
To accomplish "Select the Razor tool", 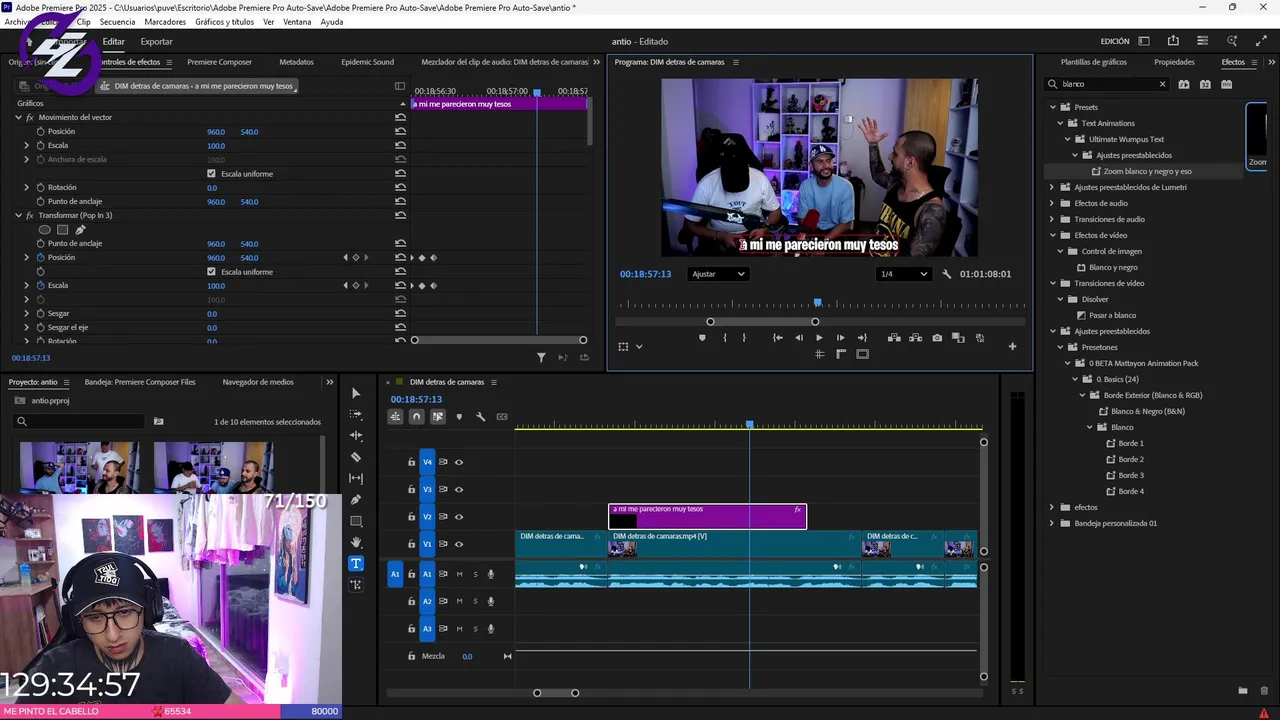I will click(356, 457).
